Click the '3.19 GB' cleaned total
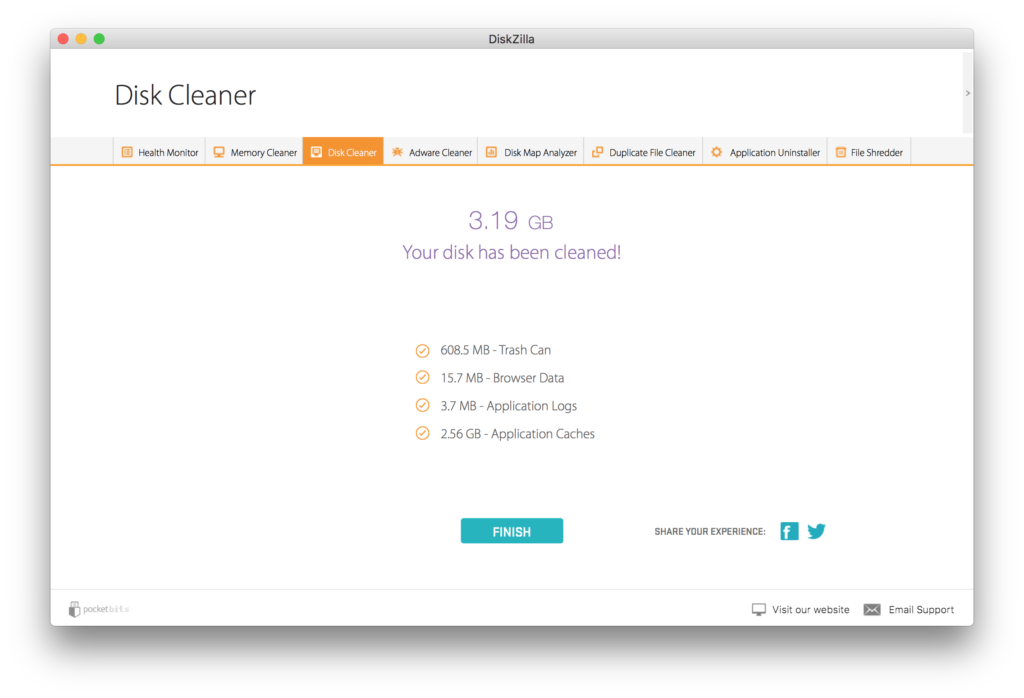1024x698 pixels. pyautogui.click(x=511, y=221)
